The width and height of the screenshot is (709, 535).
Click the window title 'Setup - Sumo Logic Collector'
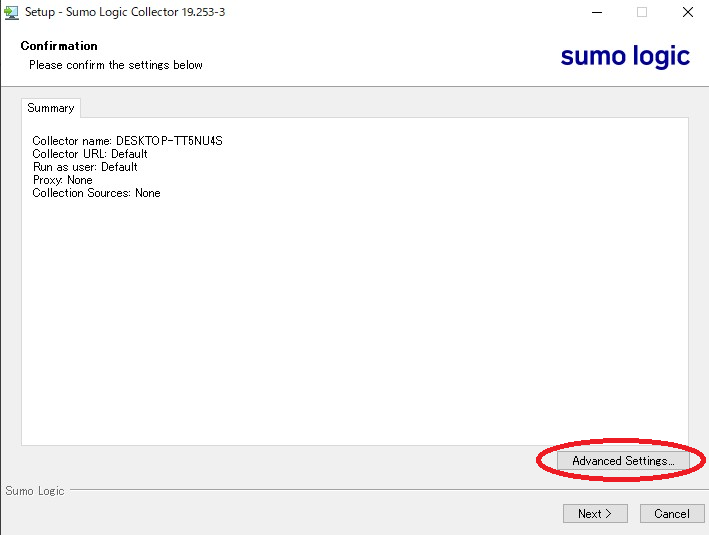pos(125,12)
